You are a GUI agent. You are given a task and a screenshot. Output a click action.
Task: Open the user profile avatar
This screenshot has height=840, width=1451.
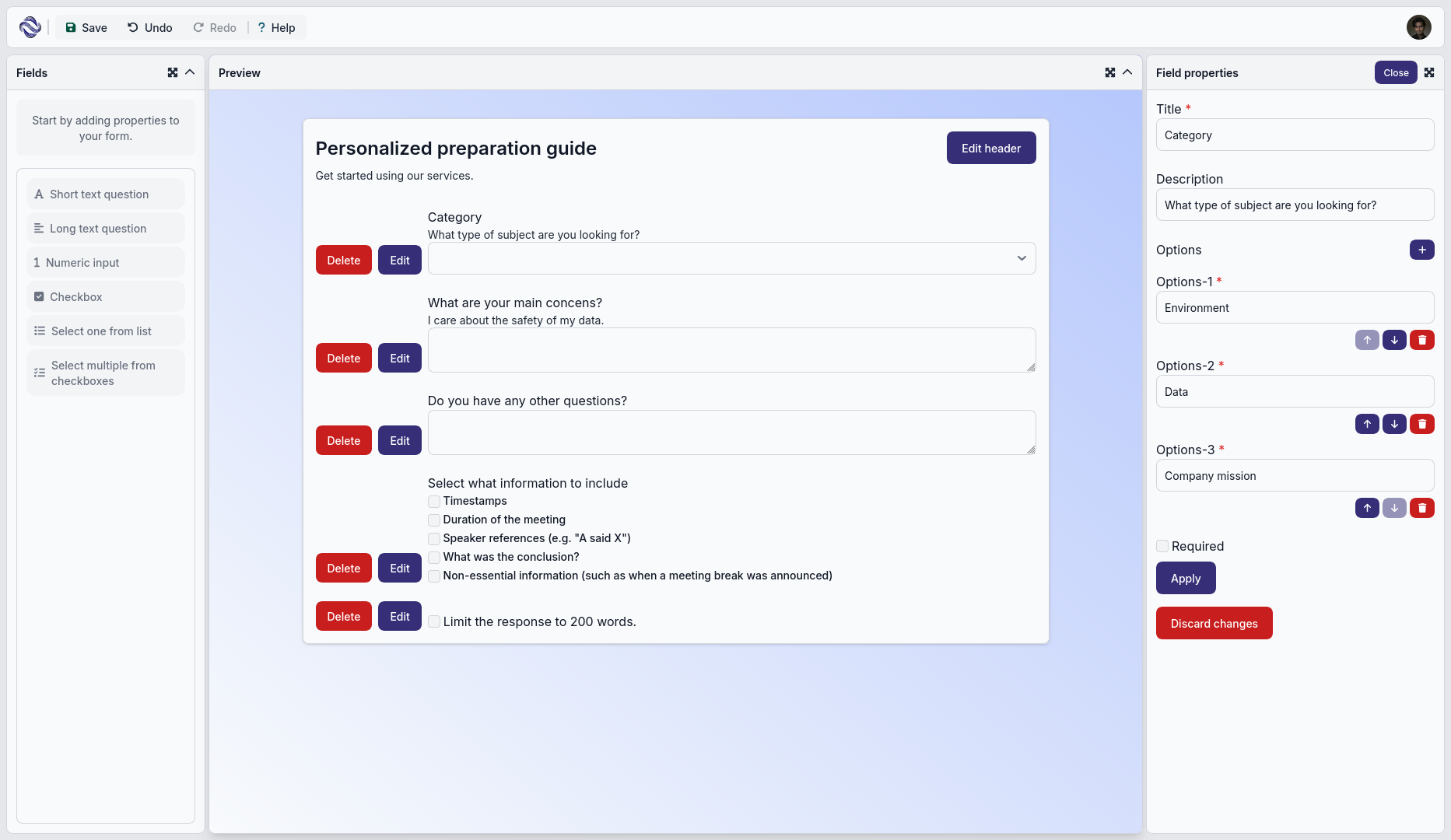(1418, 27)
